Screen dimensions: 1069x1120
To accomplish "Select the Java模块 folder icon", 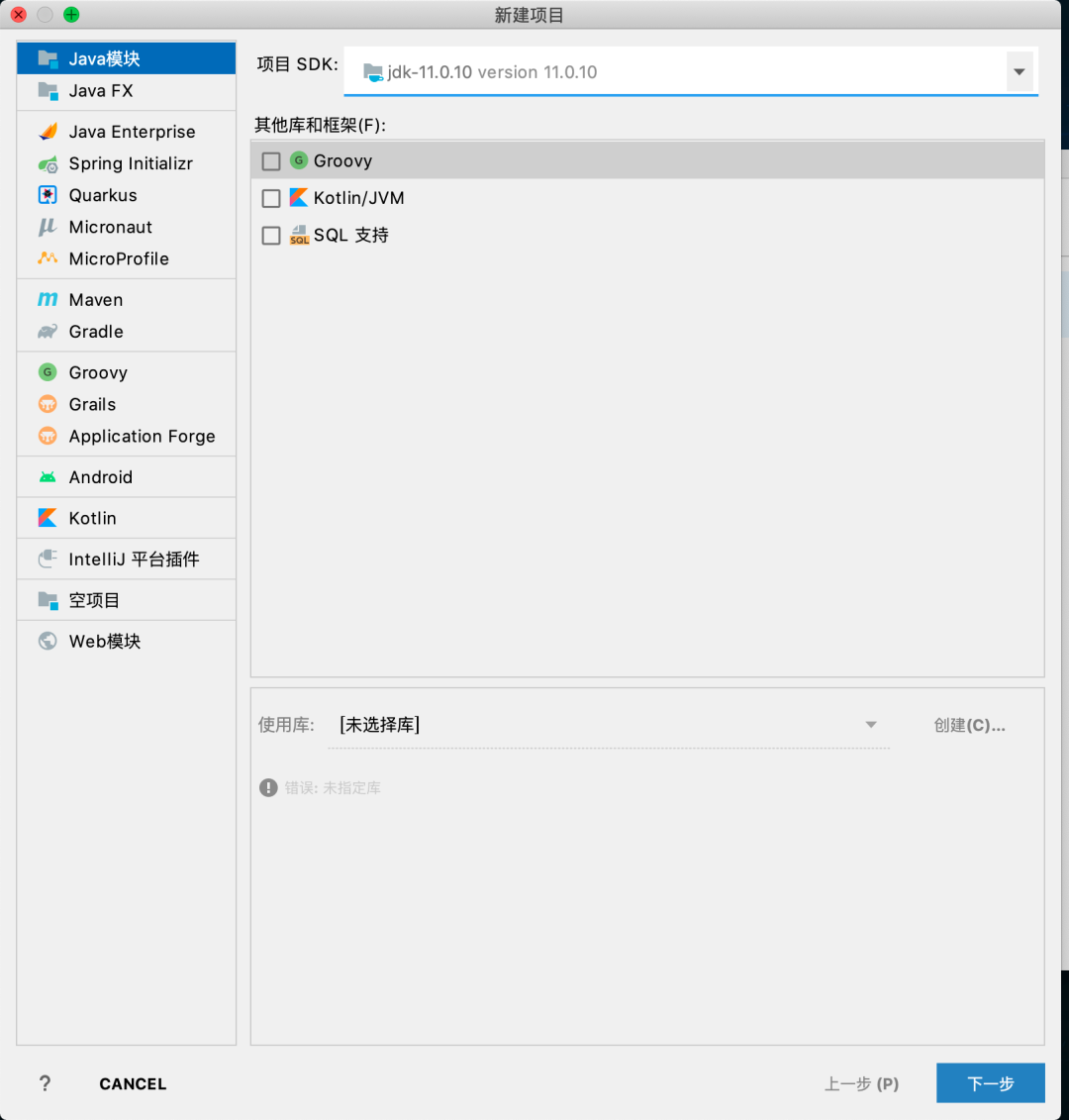I will click(x=48, y=58).
